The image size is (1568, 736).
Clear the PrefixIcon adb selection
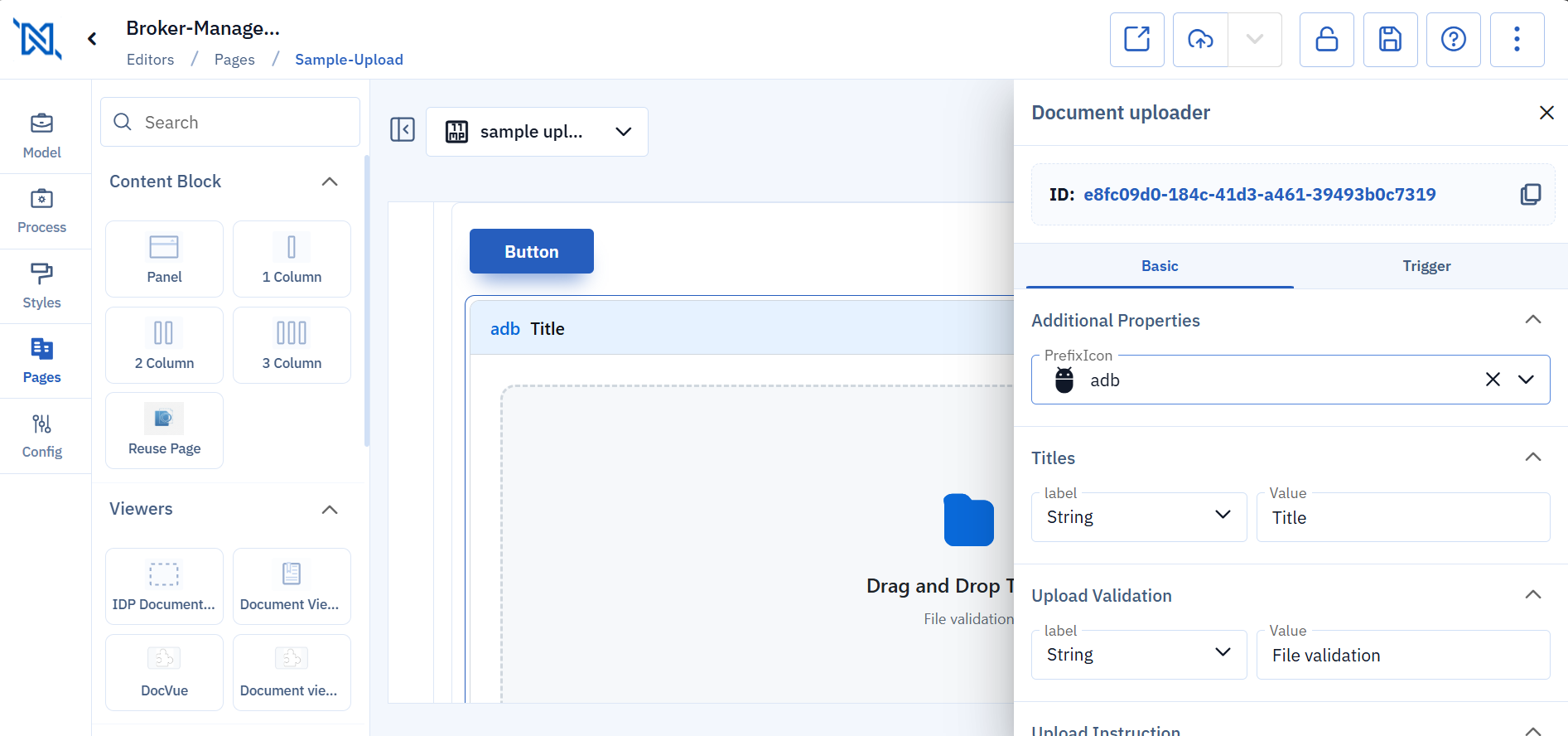[x=1493, y=380]
